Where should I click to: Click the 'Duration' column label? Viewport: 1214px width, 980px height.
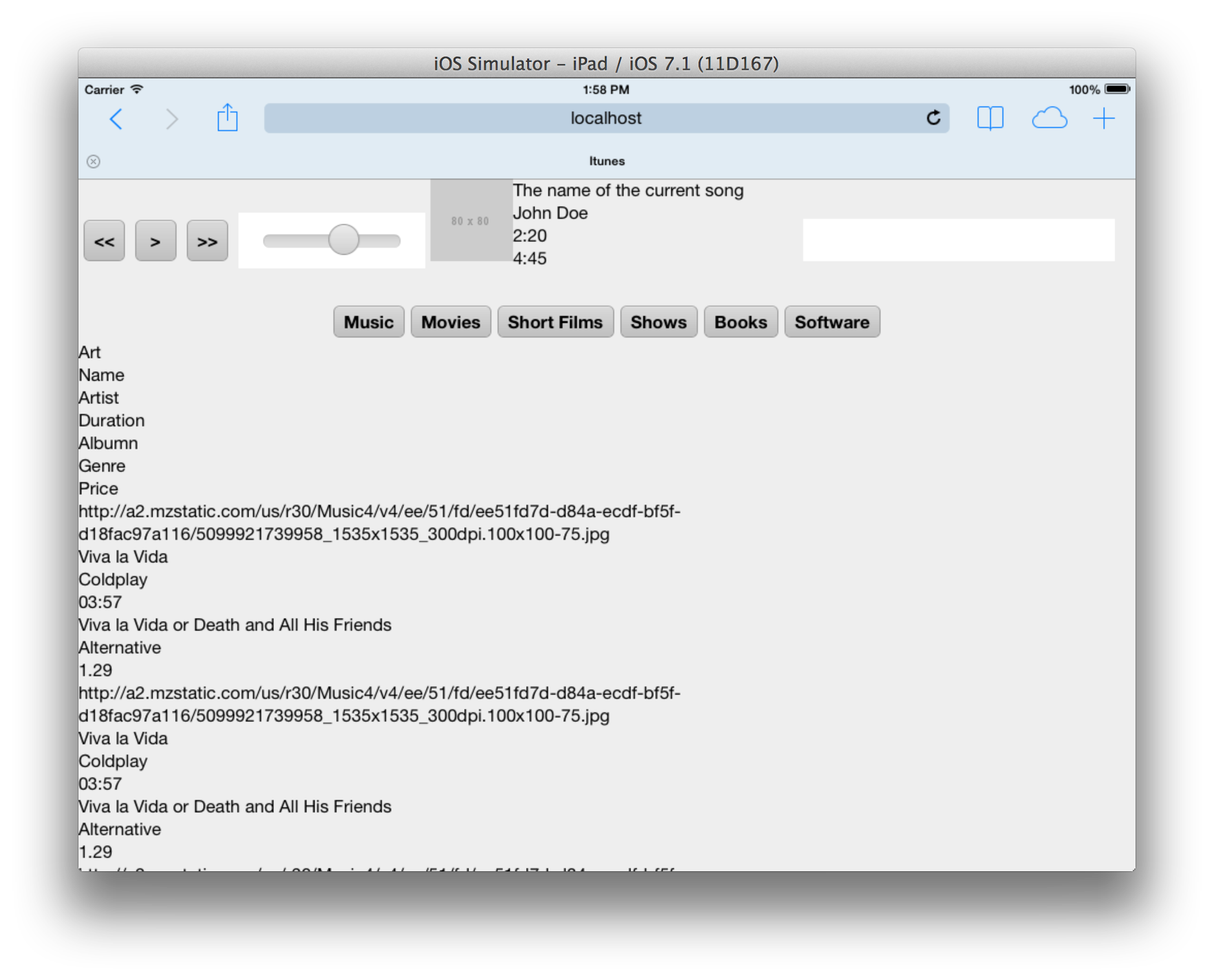(x=111, y=420)
